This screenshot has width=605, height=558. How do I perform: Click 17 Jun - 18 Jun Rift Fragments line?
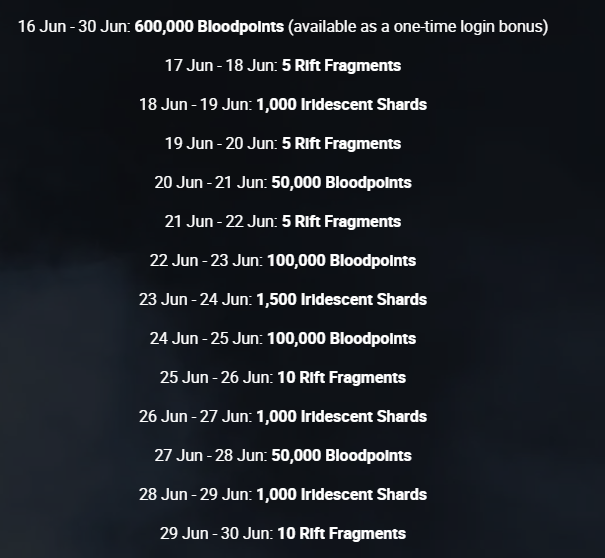[282, 66]
